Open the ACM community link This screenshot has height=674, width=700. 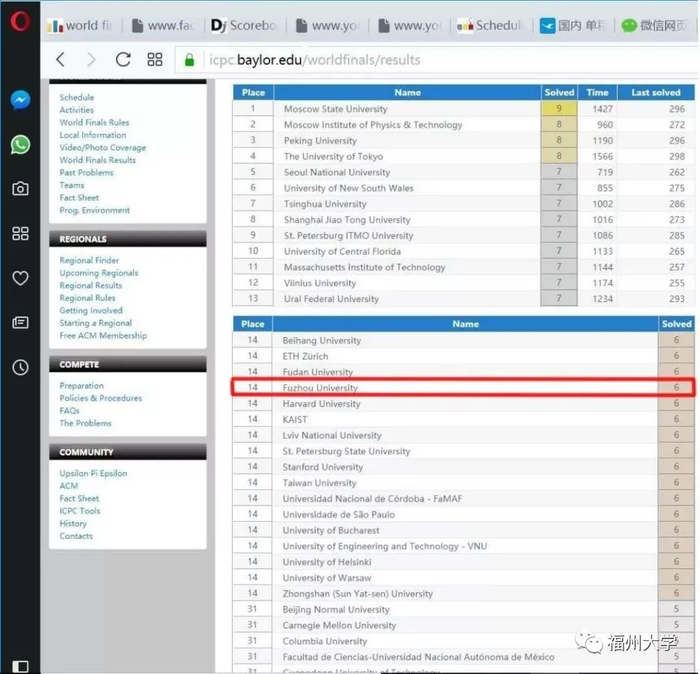point(69,486)
